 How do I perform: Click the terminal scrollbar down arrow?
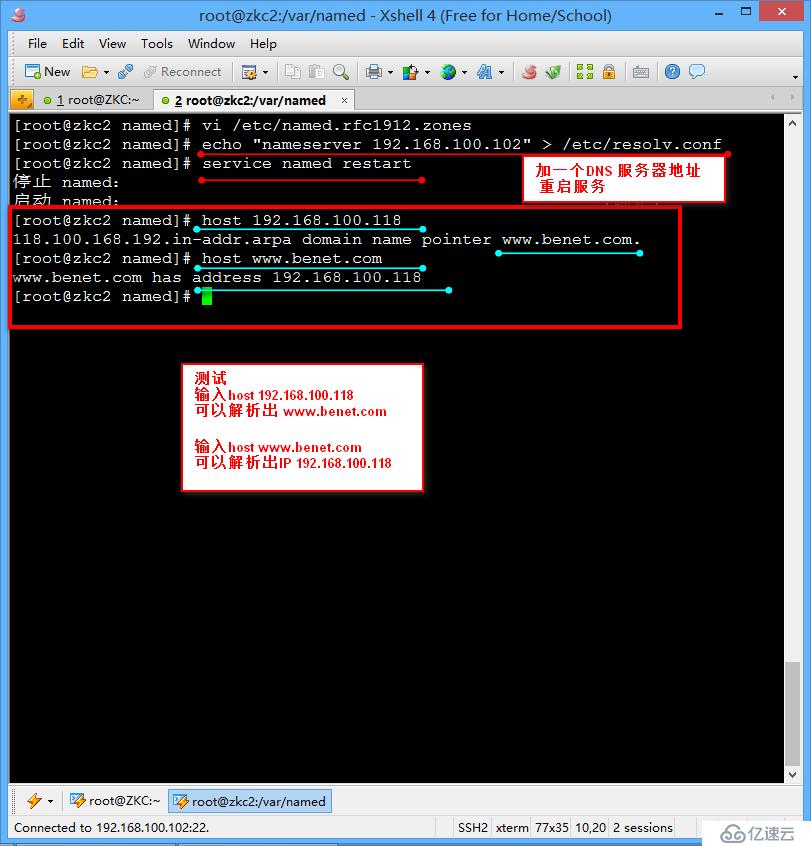click(x=792, y=774)
